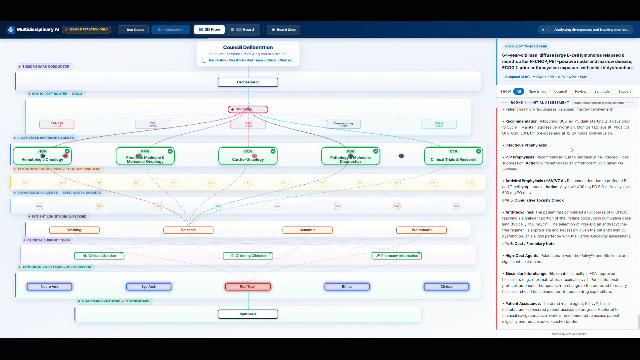640x360 pixels.
Task: Collapse the bottom green section header above the final node
Action: point(114,301)
